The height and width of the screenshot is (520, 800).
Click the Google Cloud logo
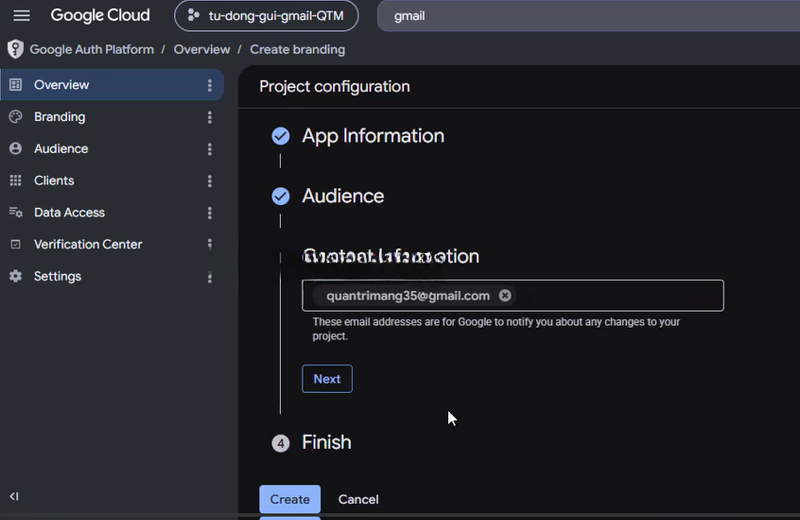(x=100, y=15)
